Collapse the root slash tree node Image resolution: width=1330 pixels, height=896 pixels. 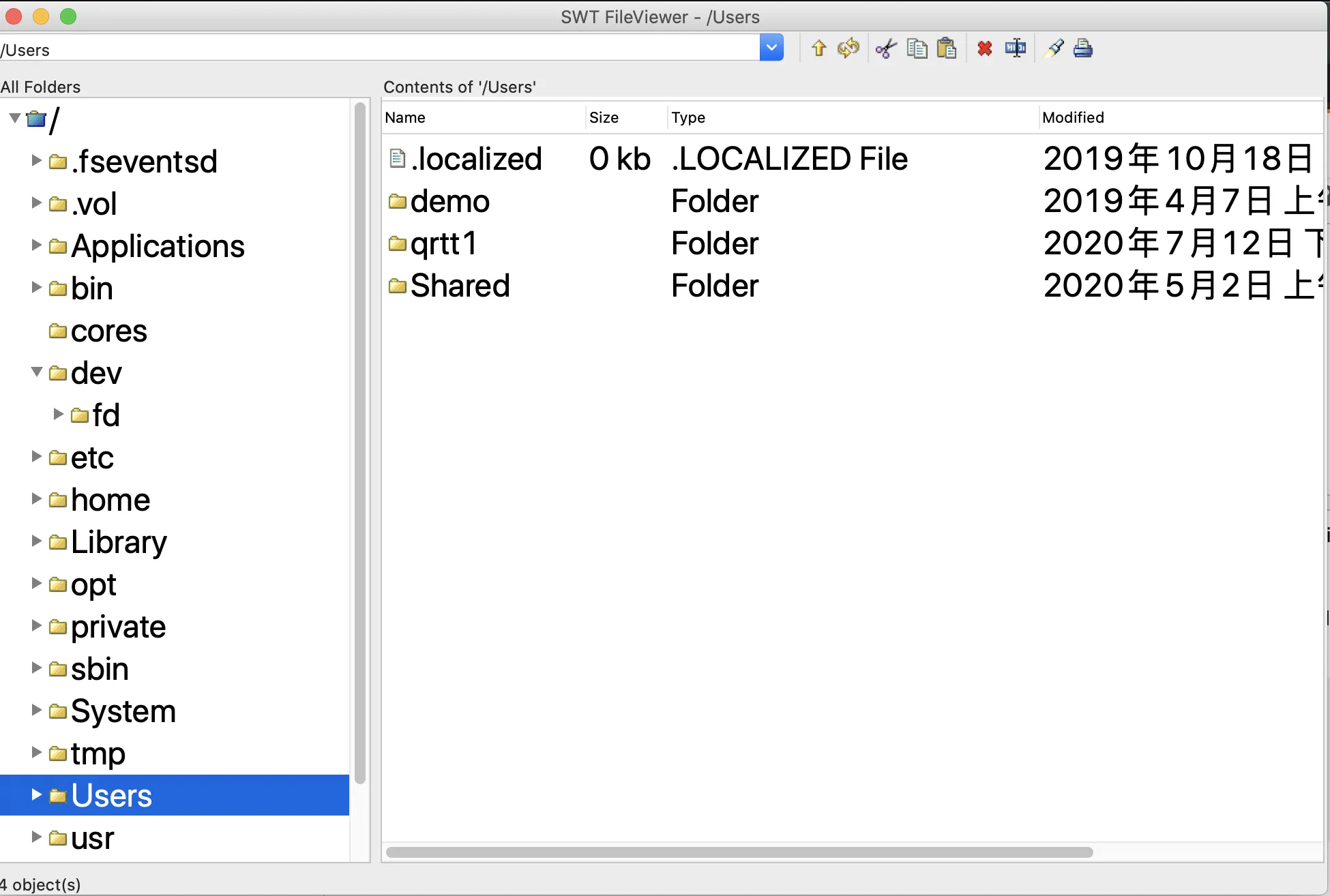(x=15, y=119)
